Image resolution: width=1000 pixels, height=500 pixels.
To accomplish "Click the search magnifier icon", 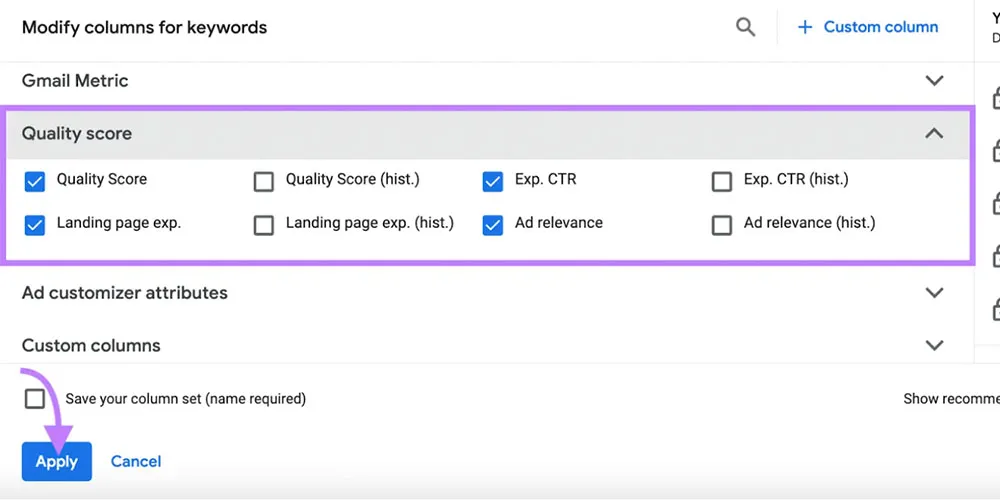I will [x=745, y=27].
